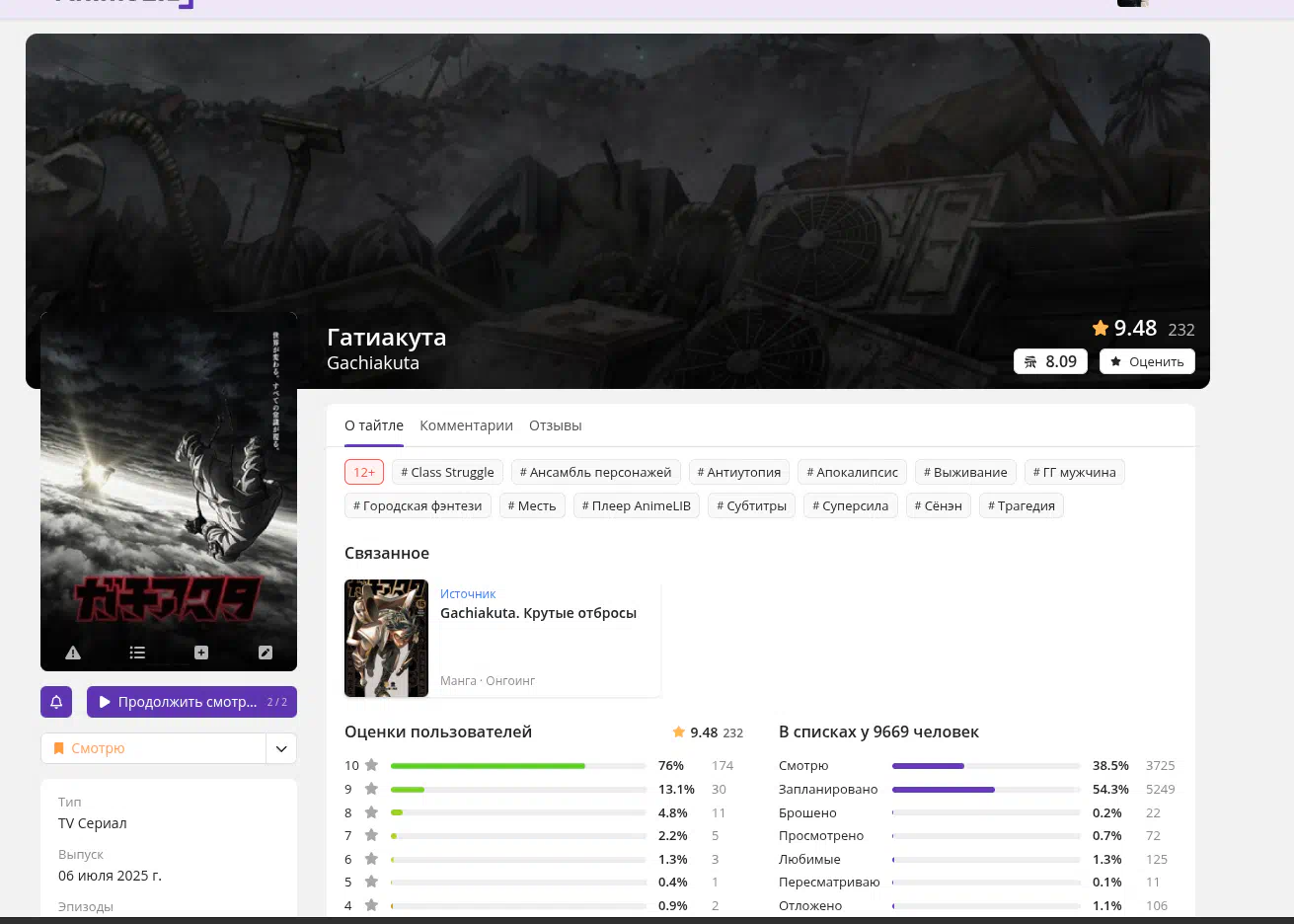The width and height of the screenshot is (1294, 924).
Task: Open the Ансамбль персонажей tag
Action: (595, 472)
